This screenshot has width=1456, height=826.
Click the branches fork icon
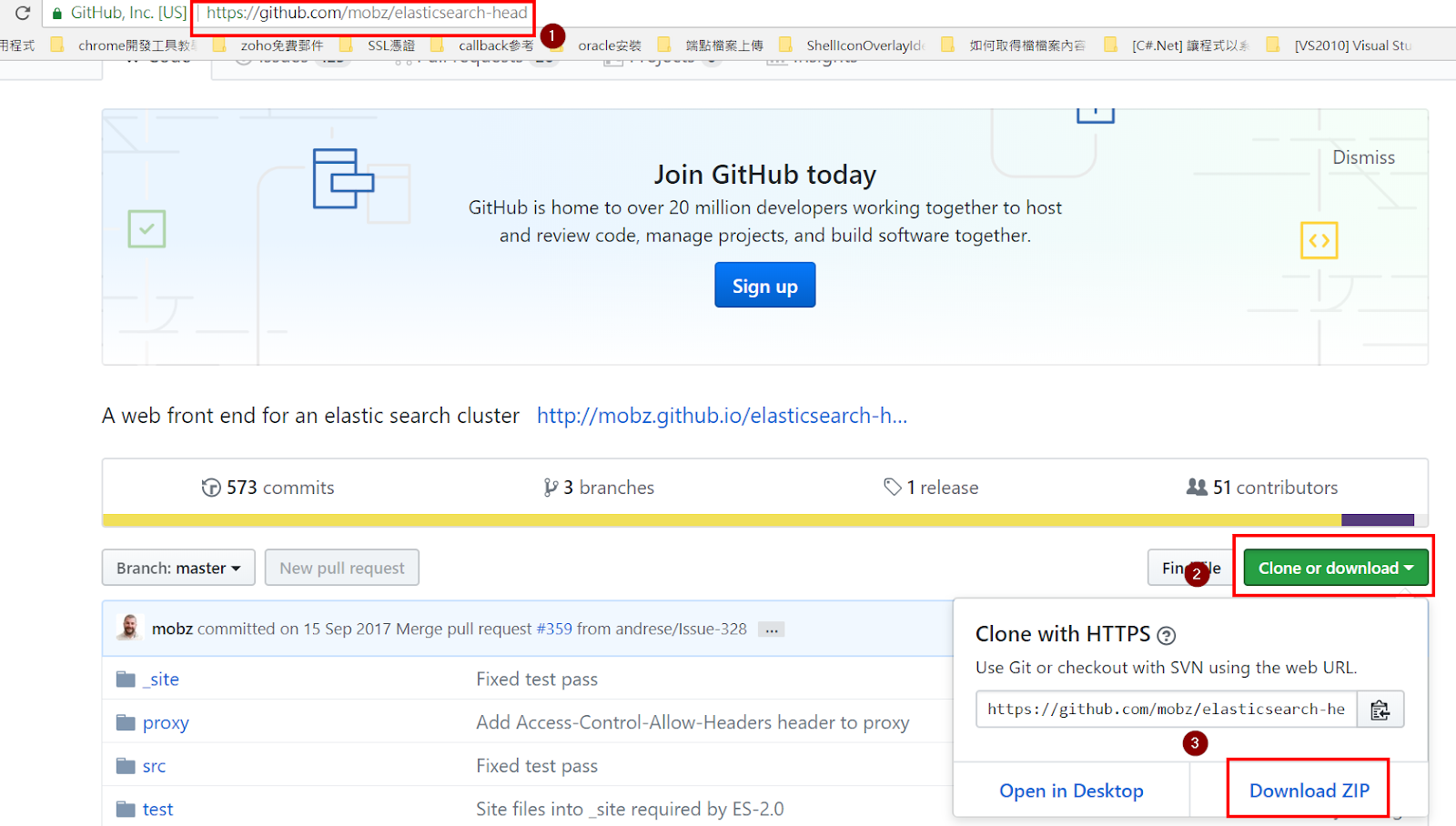551,488
